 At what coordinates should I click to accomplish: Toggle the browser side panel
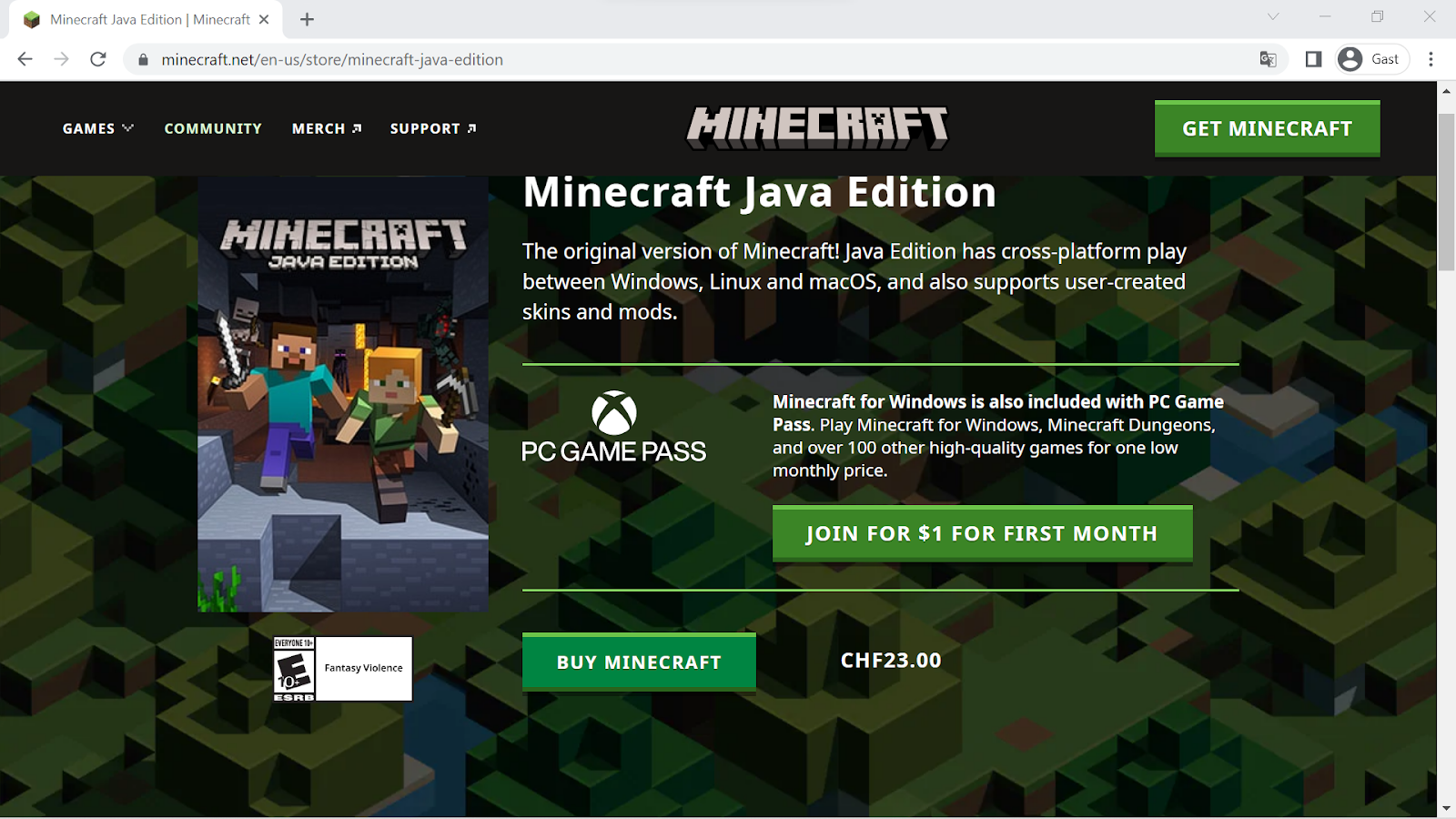pos(1313,59)
